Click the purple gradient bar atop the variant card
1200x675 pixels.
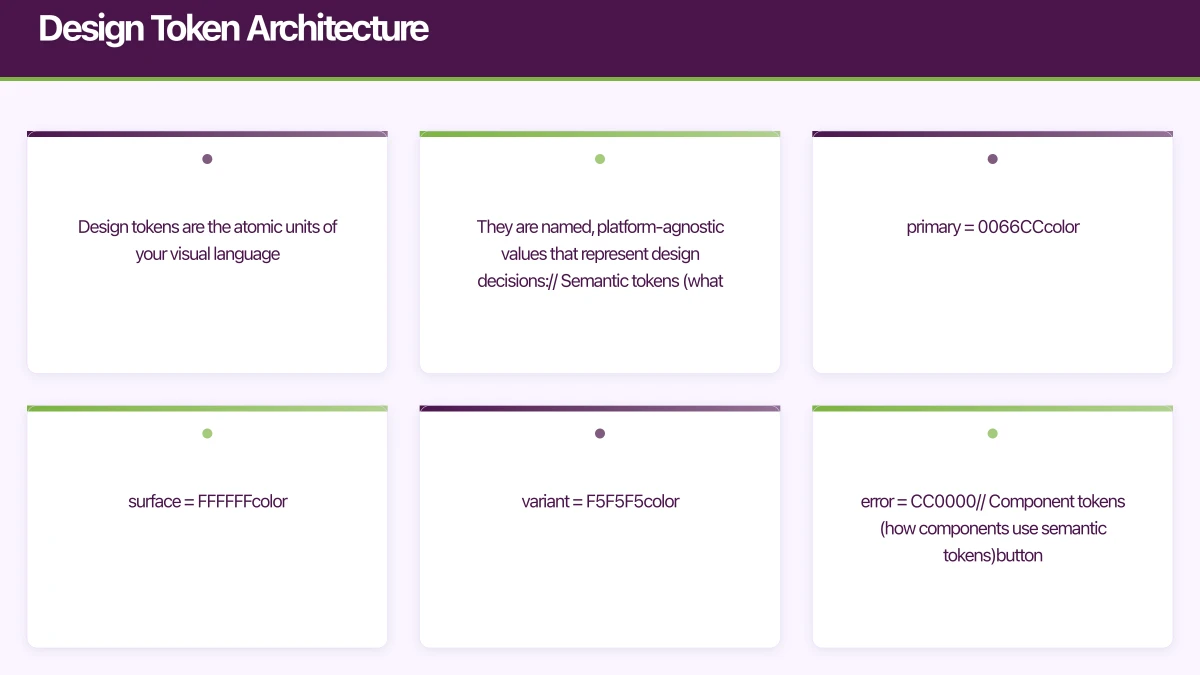pos(599,407)
